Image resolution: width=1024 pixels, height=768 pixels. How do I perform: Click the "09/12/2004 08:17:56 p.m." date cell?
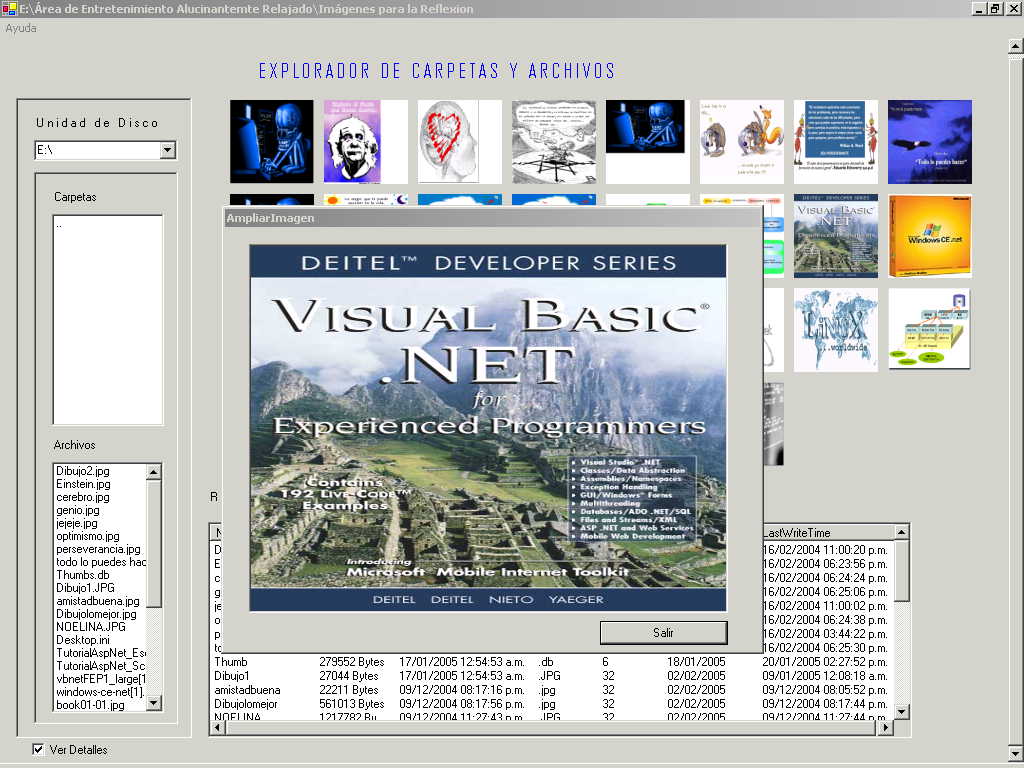[x=462, y=704]
